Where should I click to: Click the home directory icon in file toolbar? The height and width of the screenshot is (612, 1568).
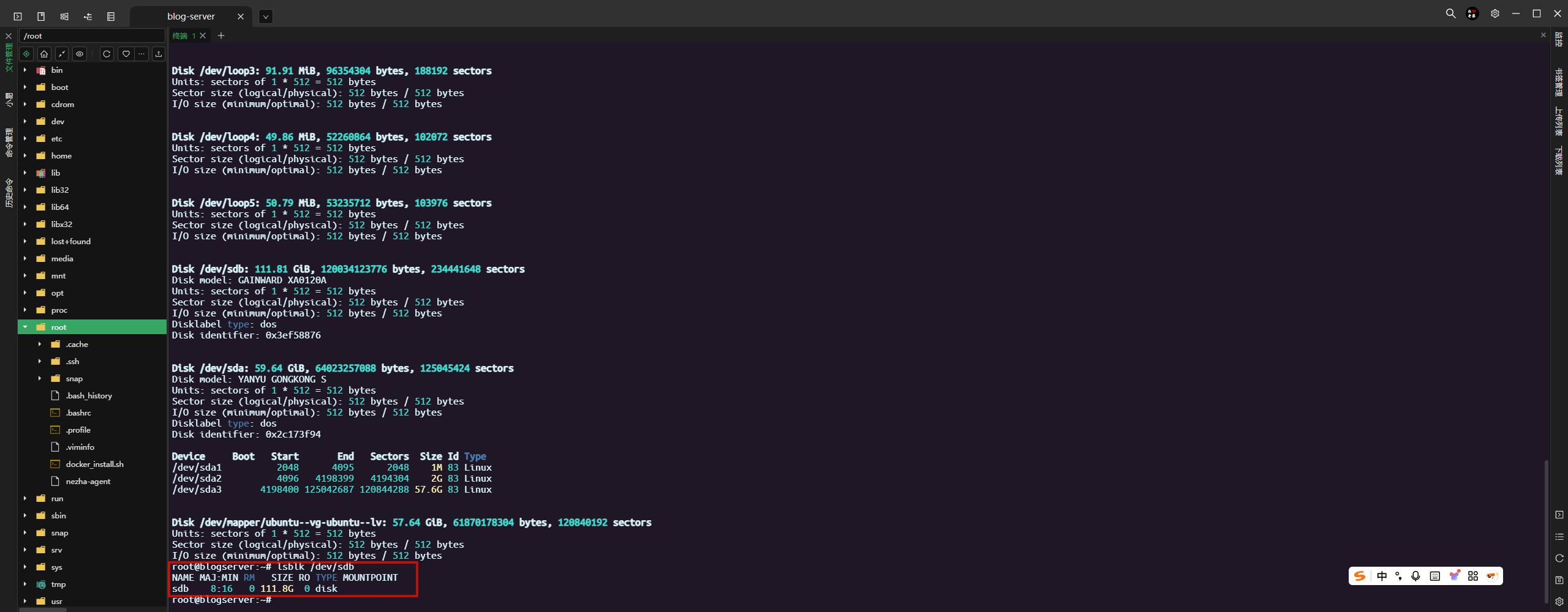(44, 54)
